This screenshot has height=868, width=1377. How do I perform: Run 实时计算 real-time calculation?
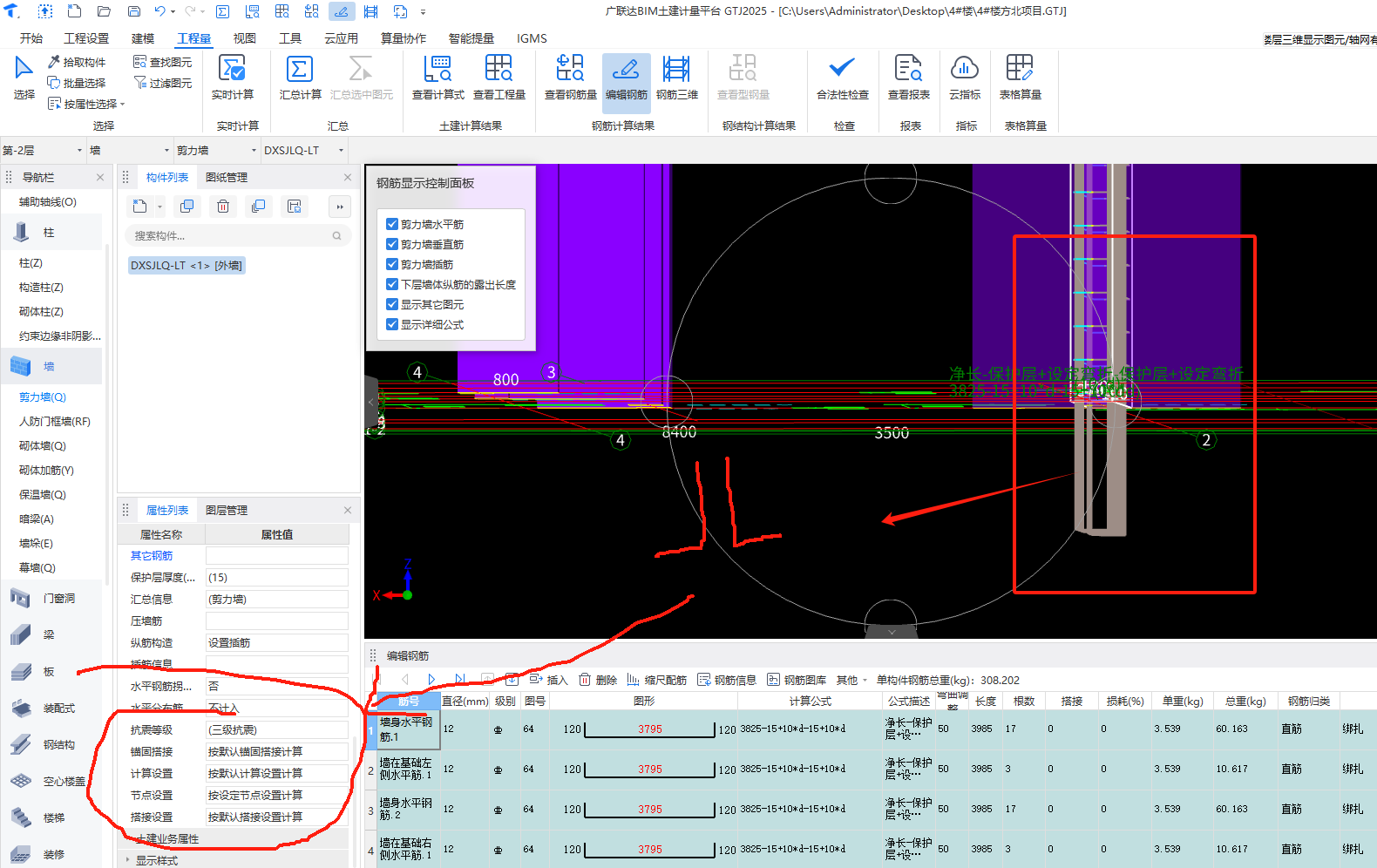(233, 77)
